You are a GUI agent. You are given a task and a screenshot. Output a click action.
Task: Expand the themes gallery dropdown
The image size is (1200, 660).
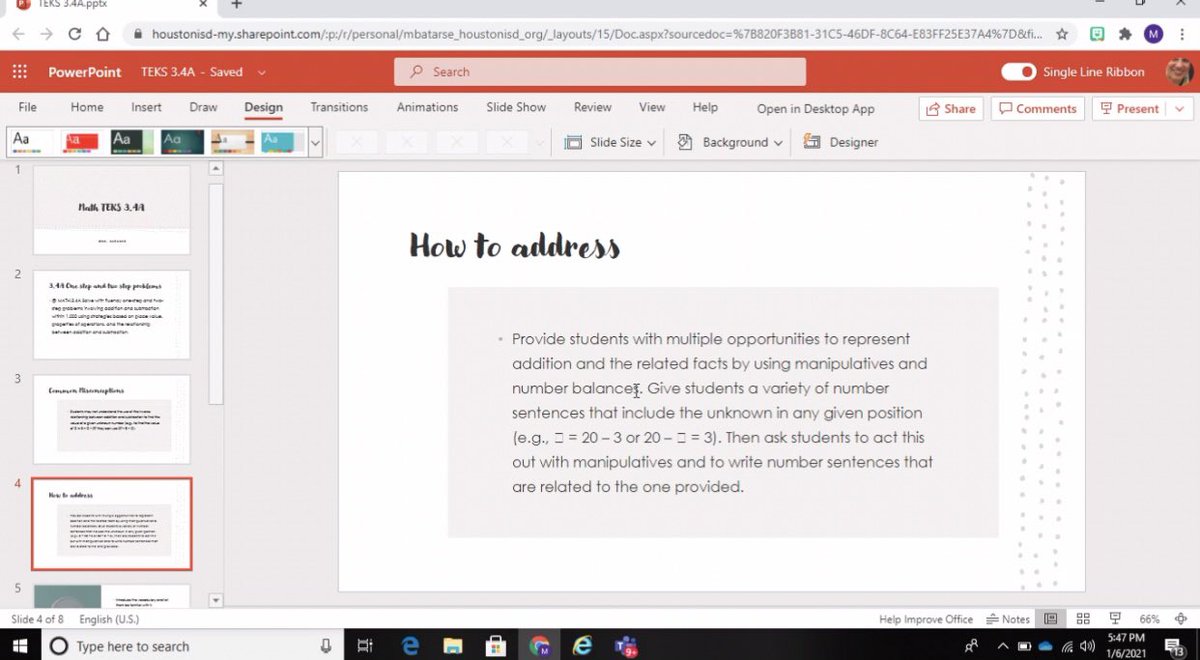(316, 142)
